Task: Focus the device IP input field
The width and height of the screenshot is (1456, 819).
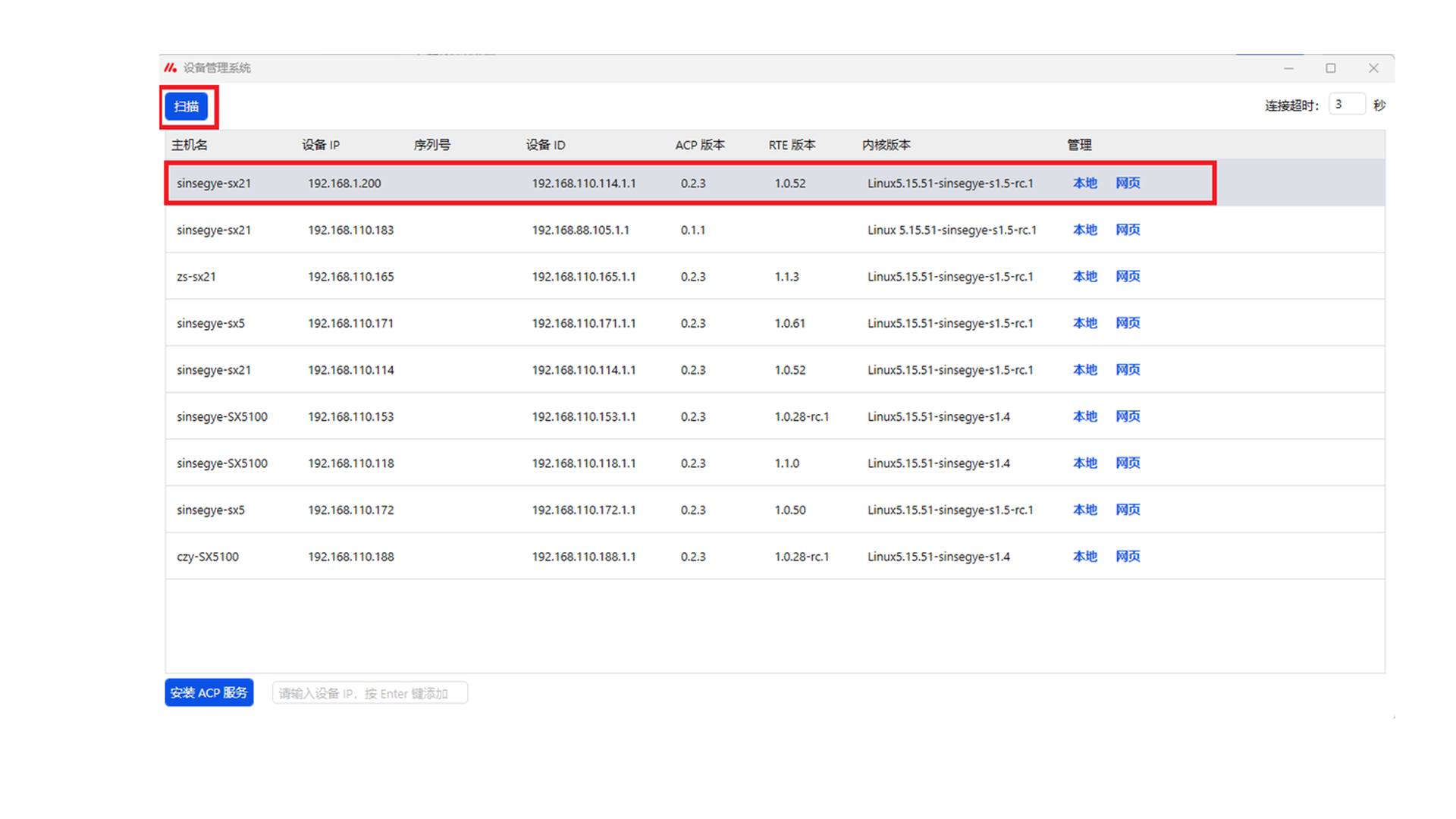Action: click(x=369, y=693)
